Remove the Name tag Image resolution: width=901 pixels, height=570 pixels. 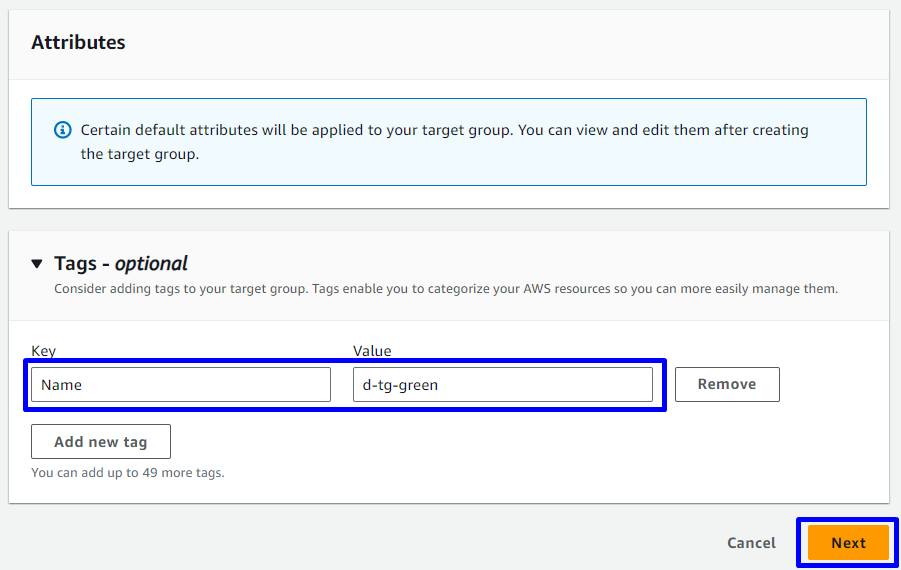[x=726, y=384]
